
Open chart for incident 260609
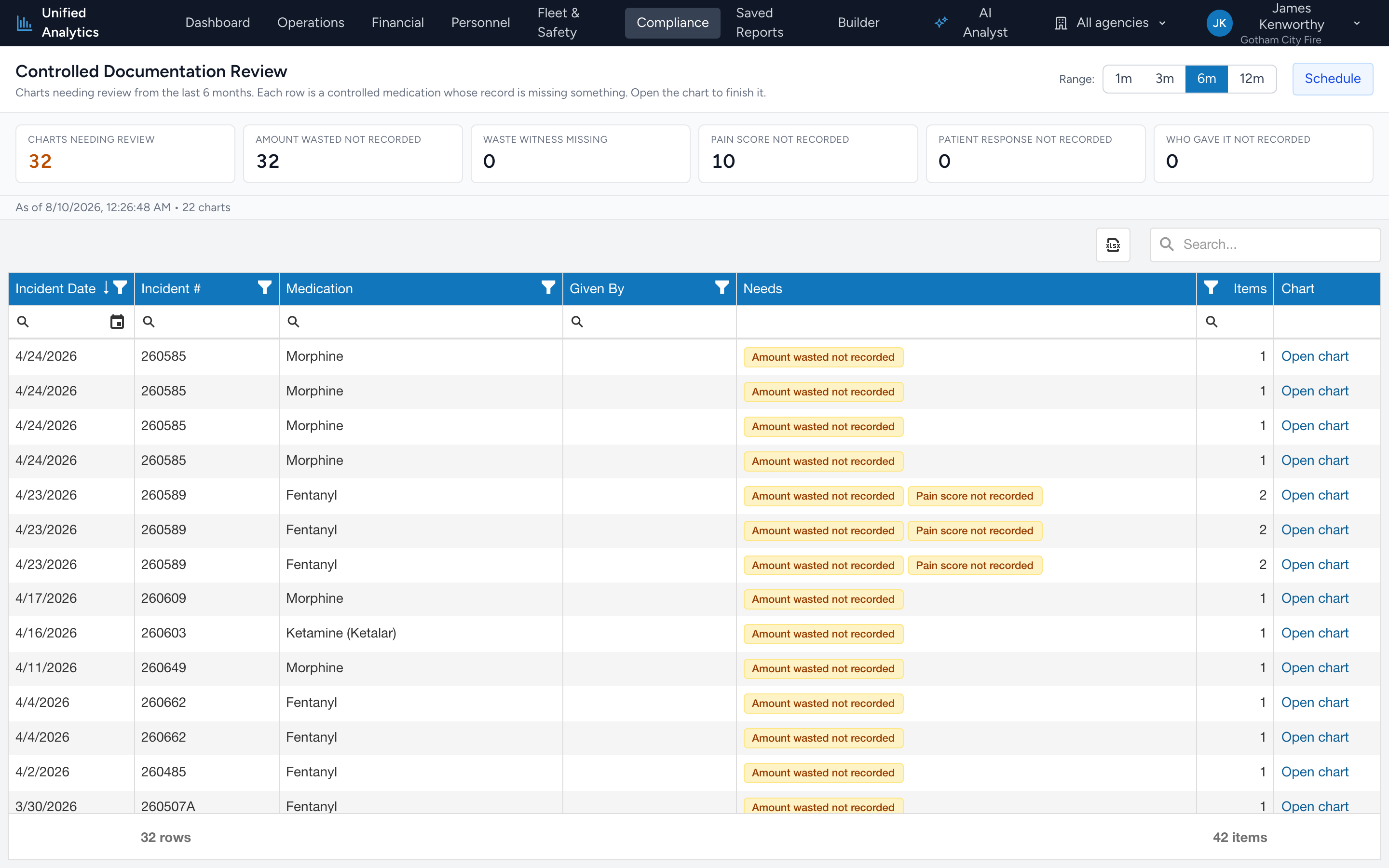click(1314, 598)
